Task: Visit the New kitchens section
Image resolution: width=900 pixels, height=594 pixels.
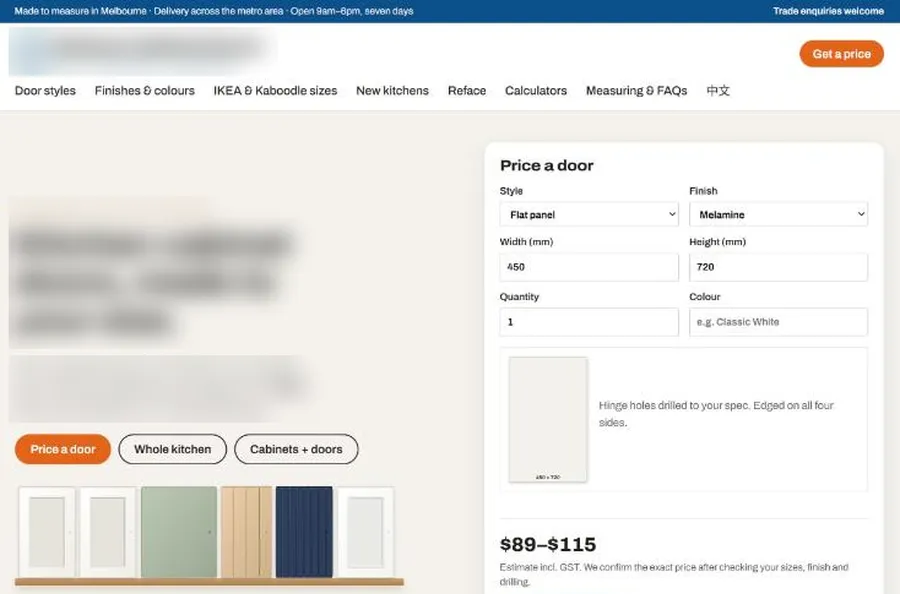Action: click(x=393, y=91)
